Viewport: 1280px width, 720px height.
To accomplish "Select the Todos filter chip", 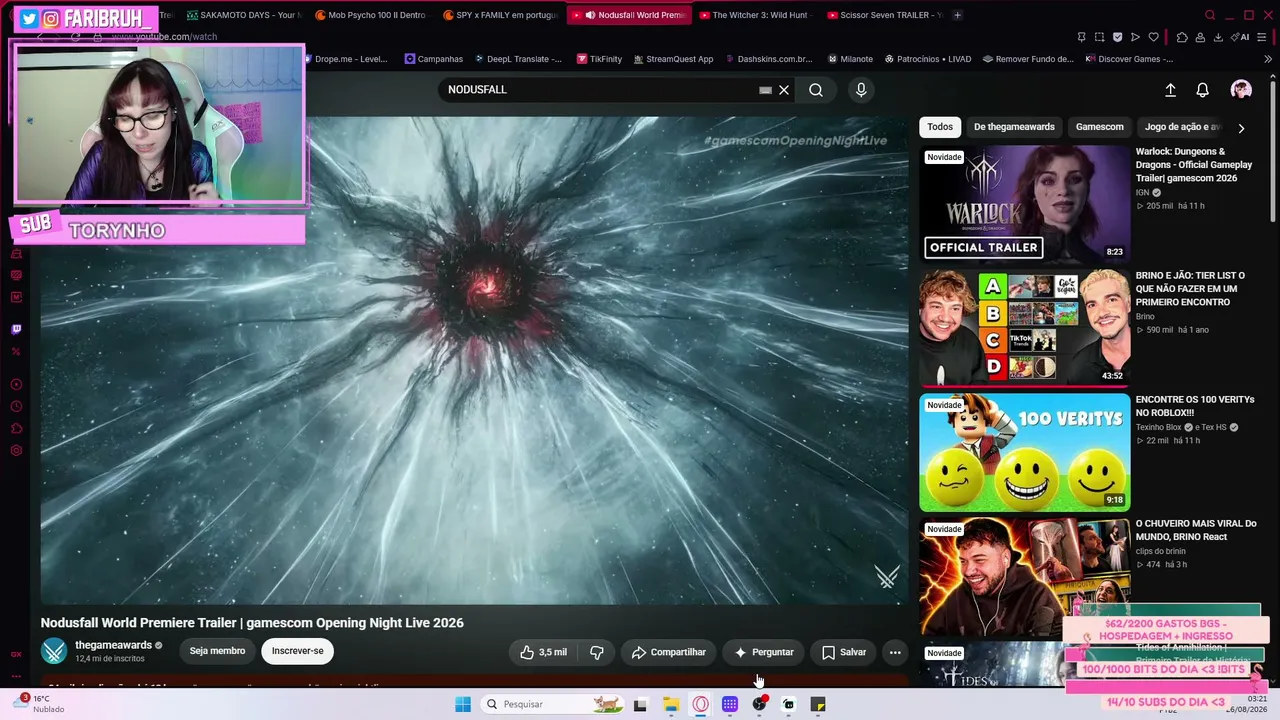I will point(940,127).
